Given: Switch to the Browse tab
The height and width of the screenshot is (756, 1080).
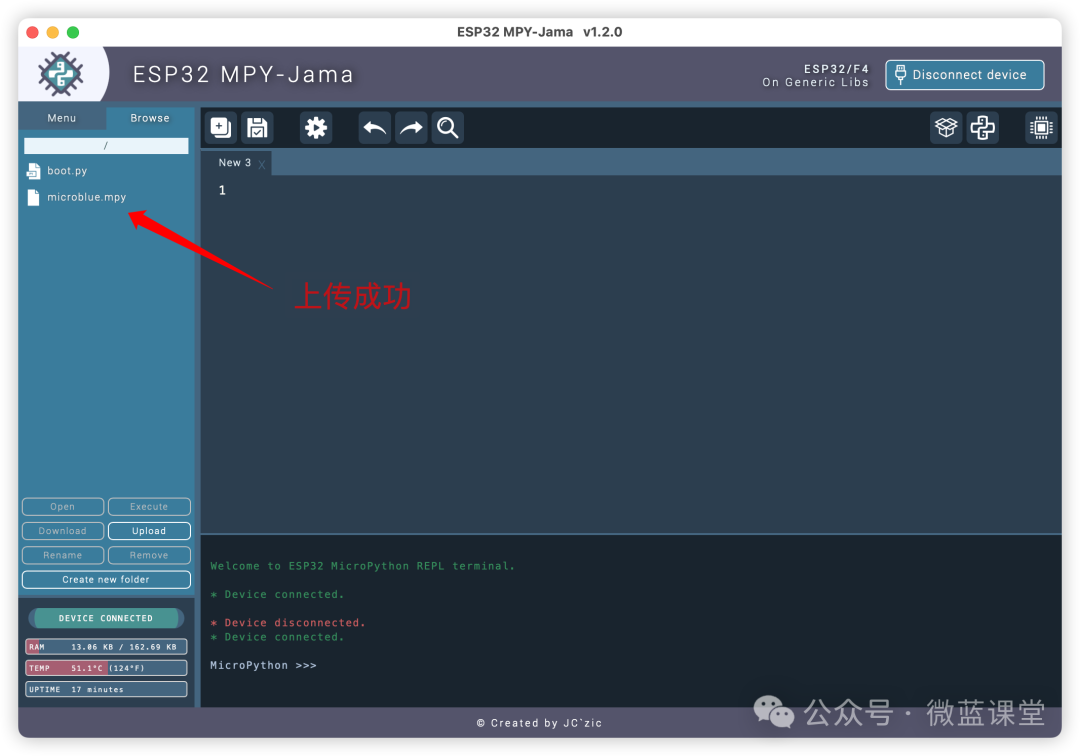Looking at the screenshot, I should tap(149, 118).
